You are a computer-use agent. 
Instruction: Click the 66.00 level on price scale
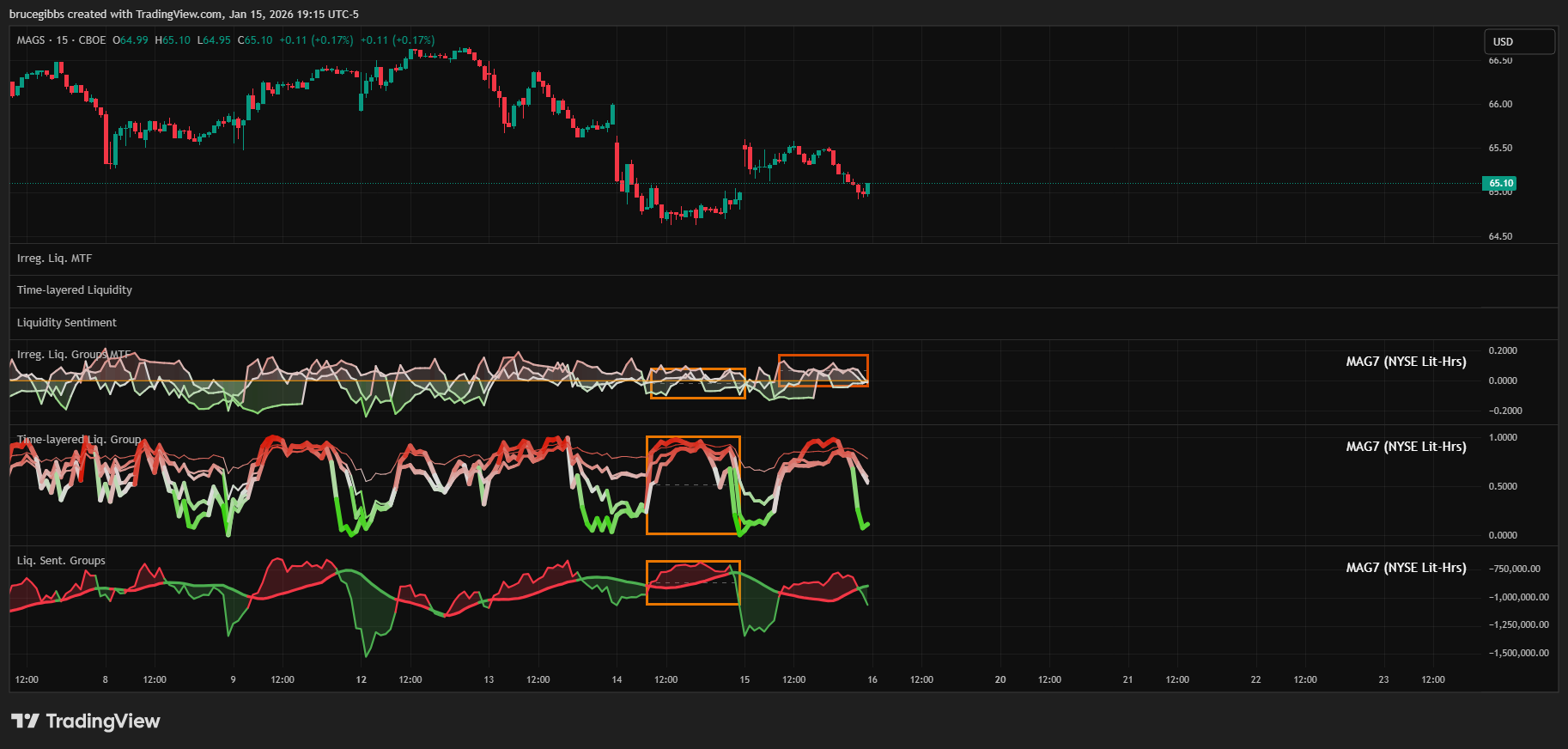coord(1500,104)
